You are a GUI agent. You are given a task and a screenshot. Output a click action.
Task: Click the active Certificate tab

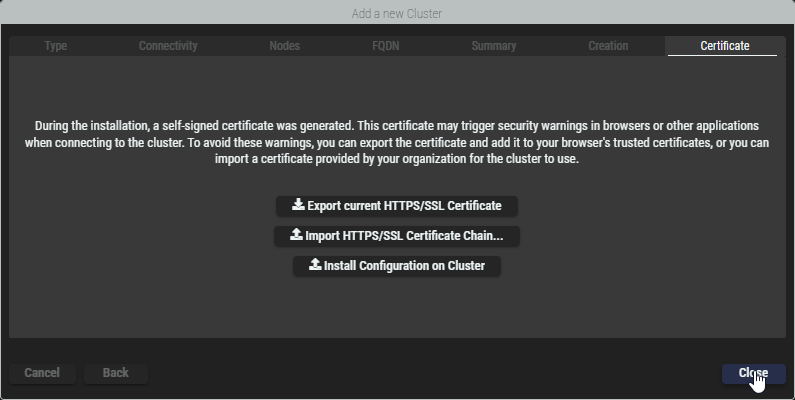(725, 46)
